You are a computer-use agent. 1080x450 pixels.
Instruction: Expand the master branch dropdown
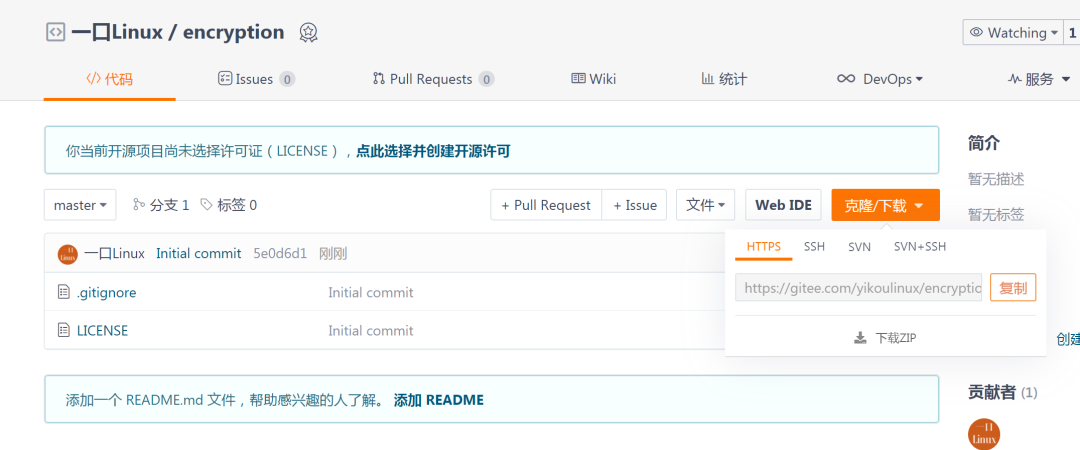click(80, 205)
